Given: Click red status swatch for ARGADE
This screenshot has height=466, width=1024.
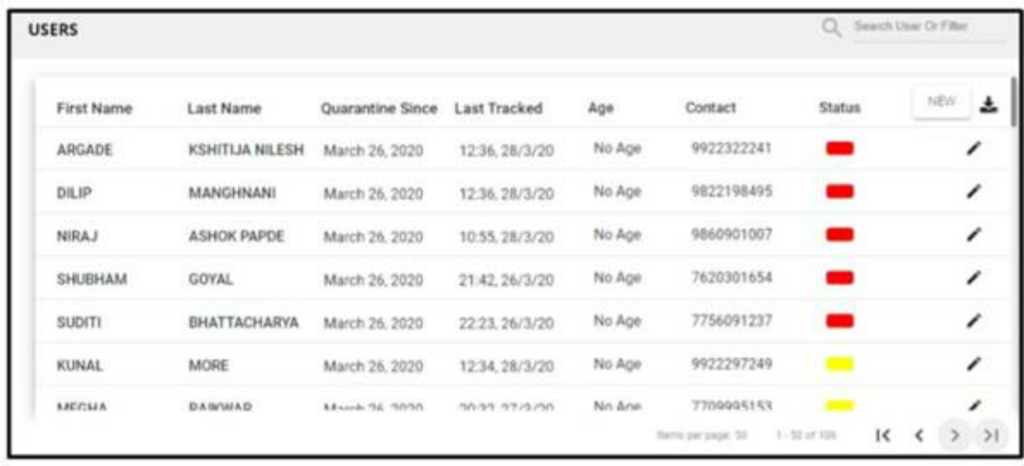Looking at the screenshot, I should click(839, 149).
